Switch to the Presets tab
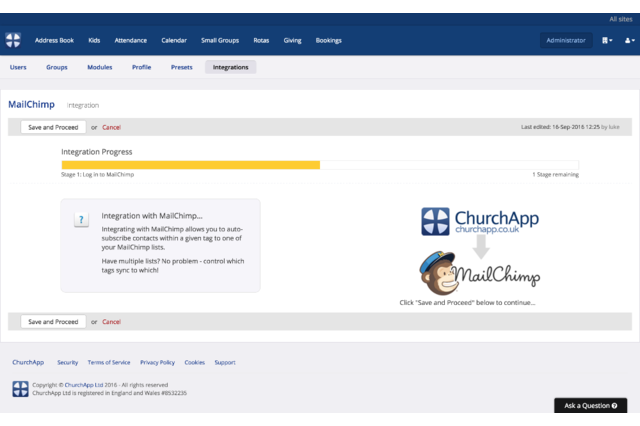 [x=182, y=67]
